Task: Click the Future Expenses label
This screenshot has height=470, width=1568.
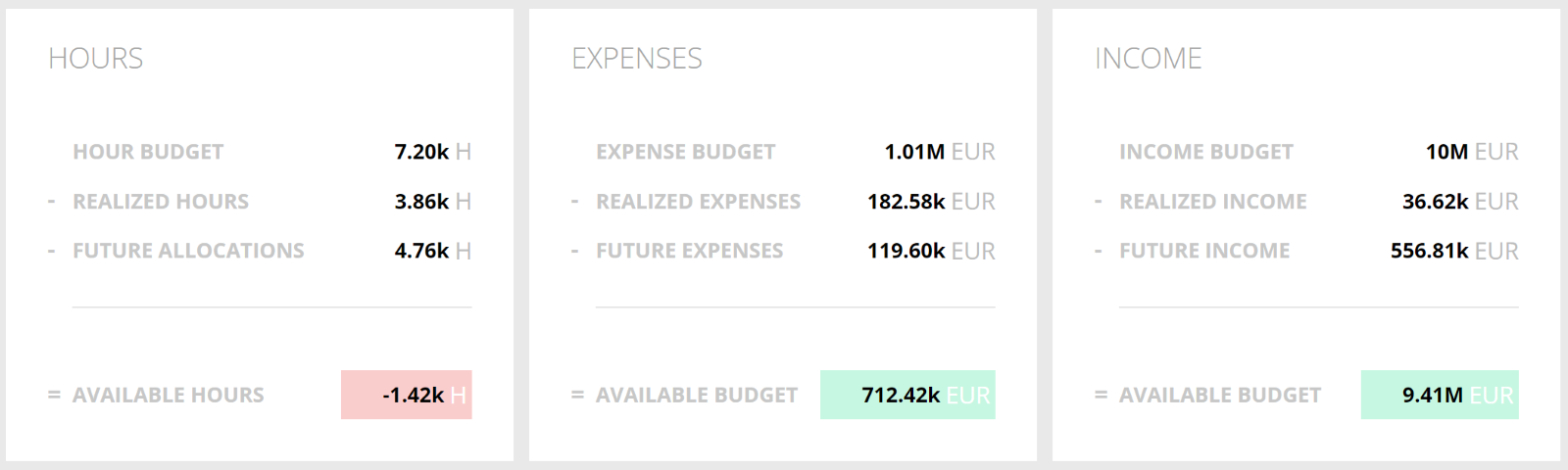Action: coord(689,251)
